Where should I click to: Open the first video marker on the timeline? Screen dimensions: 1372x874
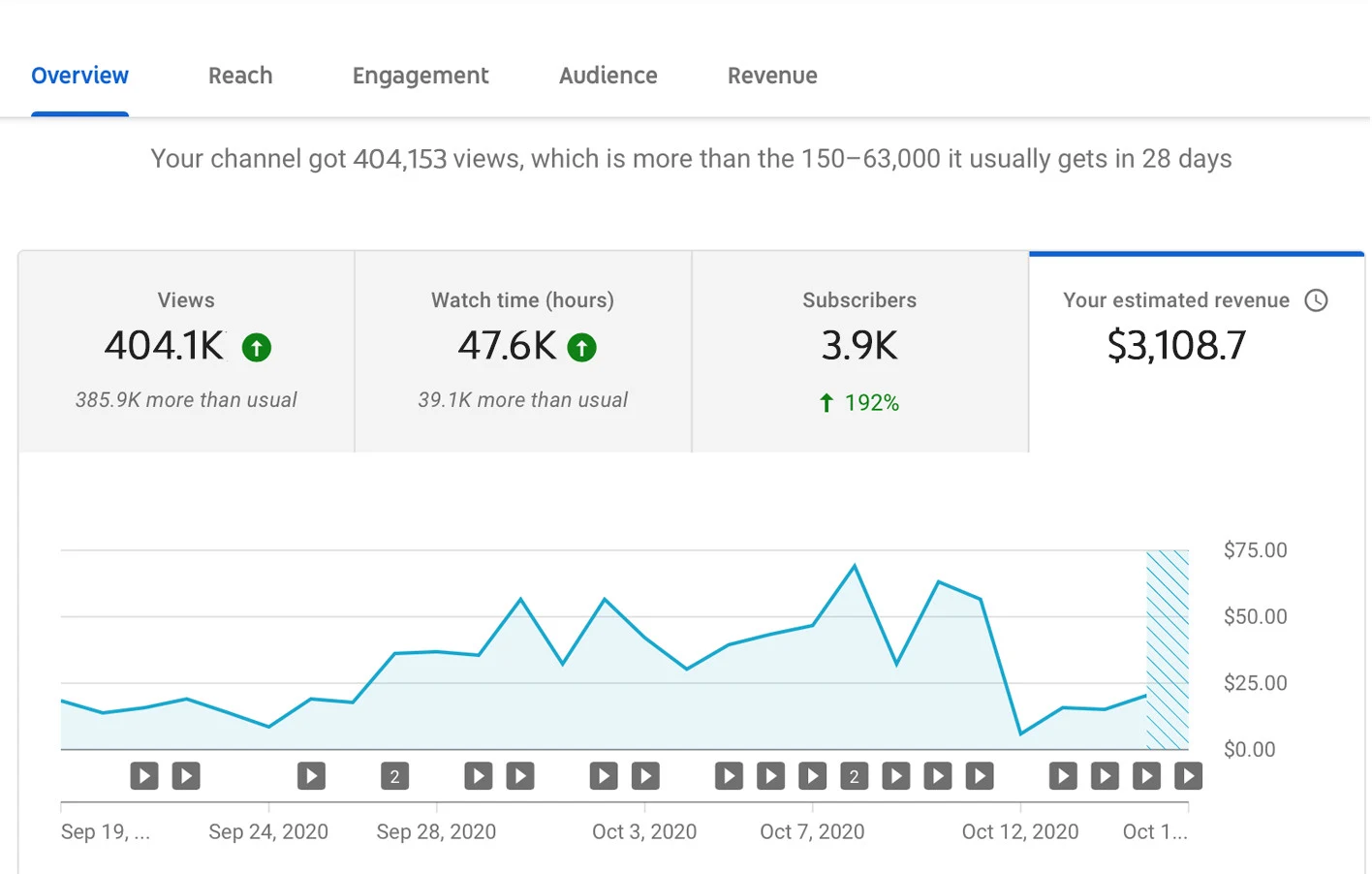coord(144,776)
